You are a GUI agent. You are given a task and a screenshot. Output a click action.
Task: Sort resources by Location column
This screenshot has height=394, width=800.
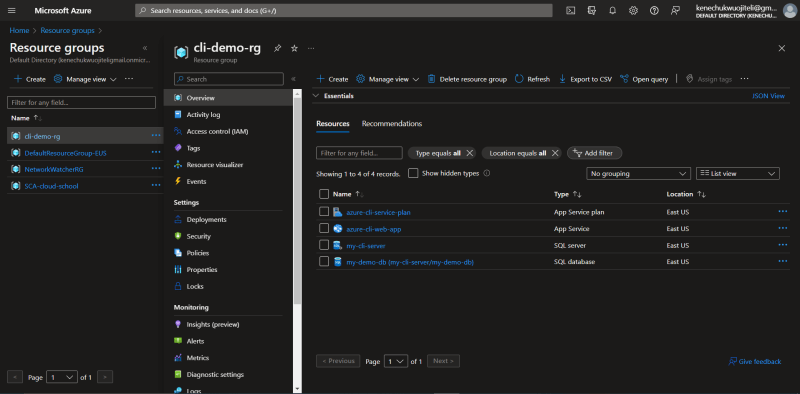coord(686,194)
